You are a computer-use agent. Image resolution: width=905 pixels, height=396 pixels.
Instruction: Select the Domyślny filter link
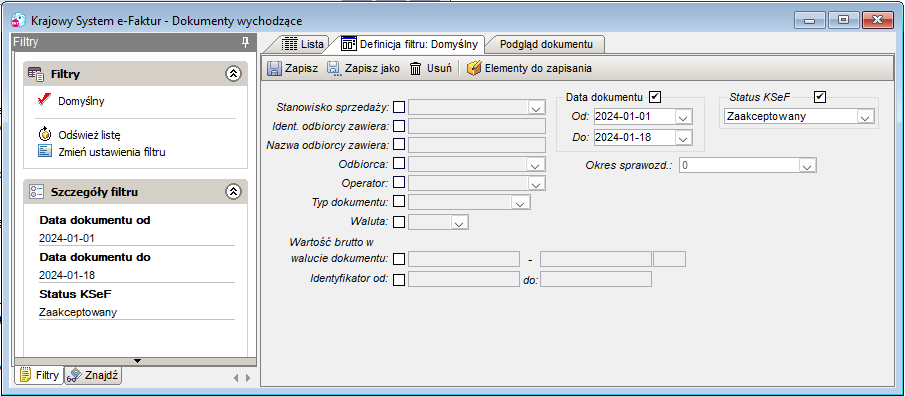point(81,101)
